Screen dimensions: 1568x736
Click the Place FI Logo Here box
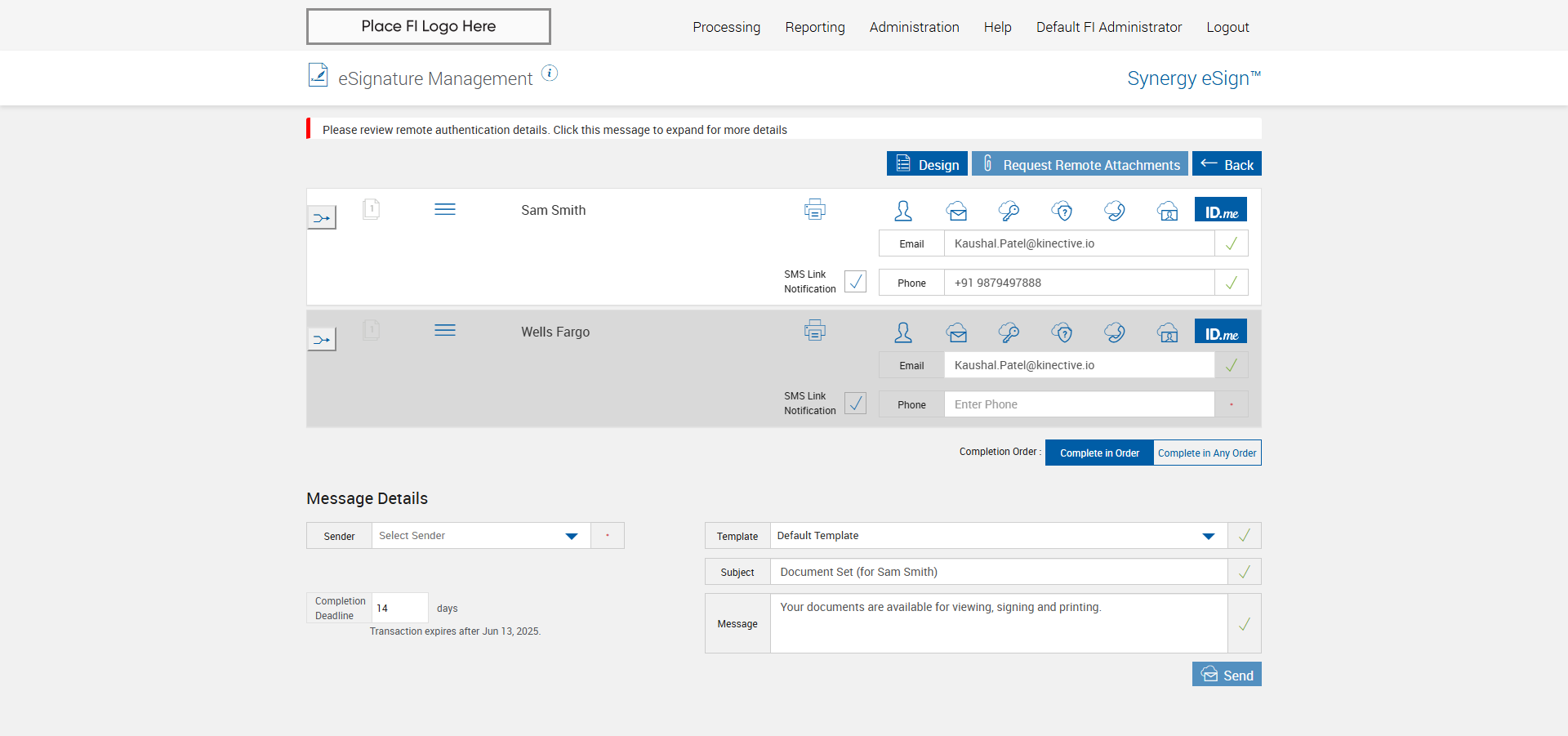click(429, 26)
